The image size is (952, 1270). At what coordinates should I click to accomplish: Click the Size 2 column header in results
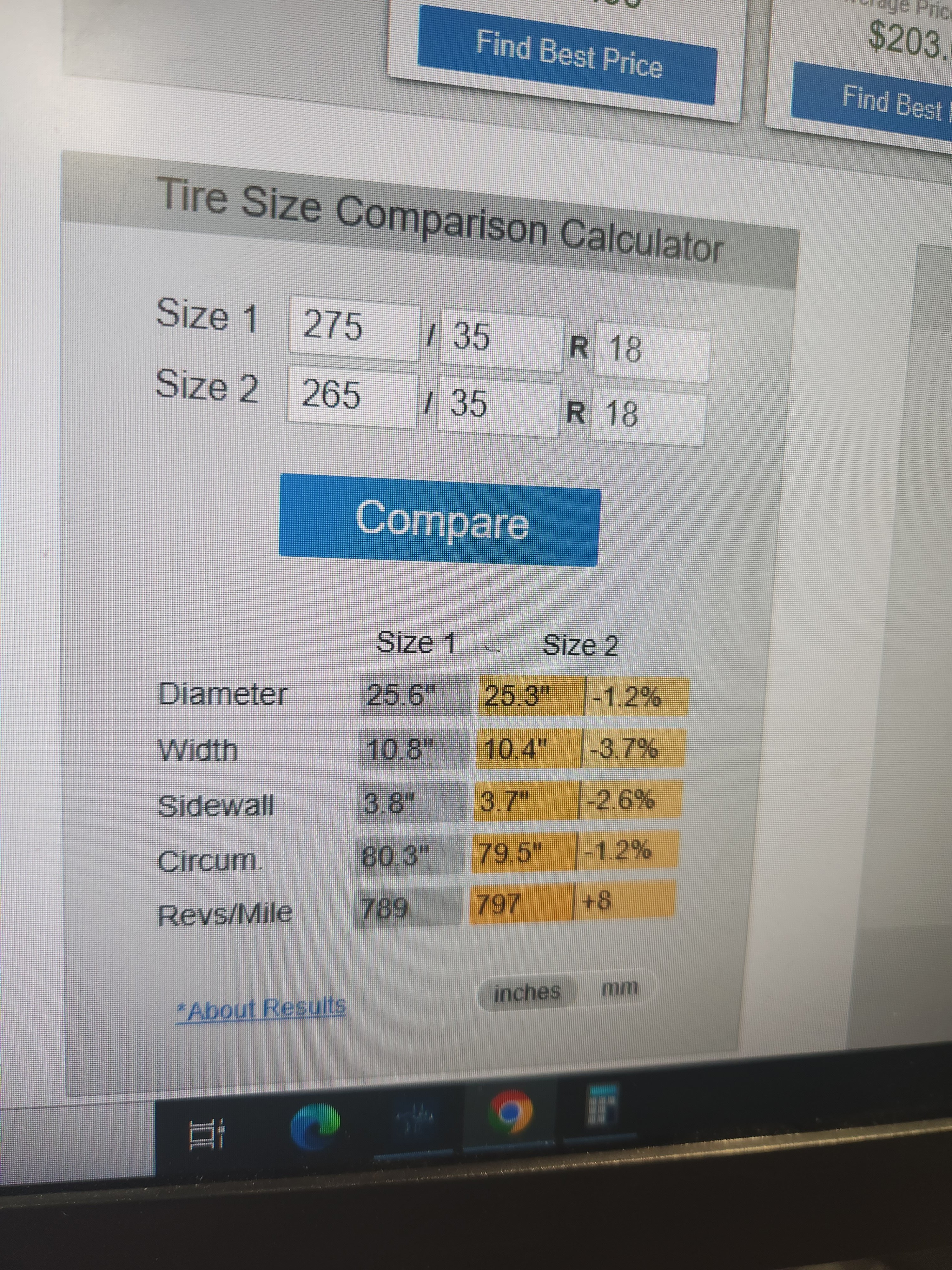tap(579, 646)
